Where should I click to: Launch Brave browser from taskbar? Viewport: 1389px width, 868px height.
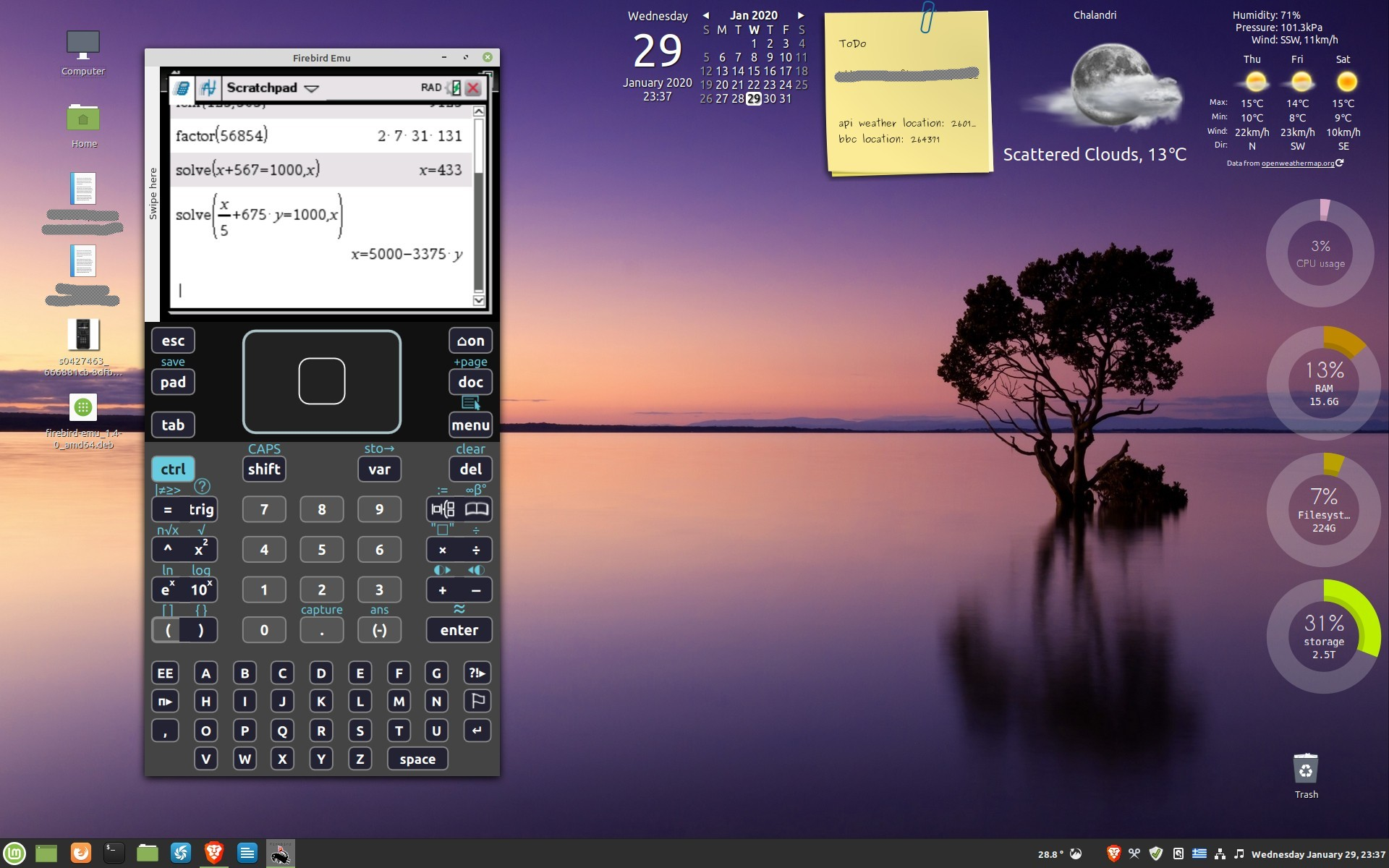point(214,853)
